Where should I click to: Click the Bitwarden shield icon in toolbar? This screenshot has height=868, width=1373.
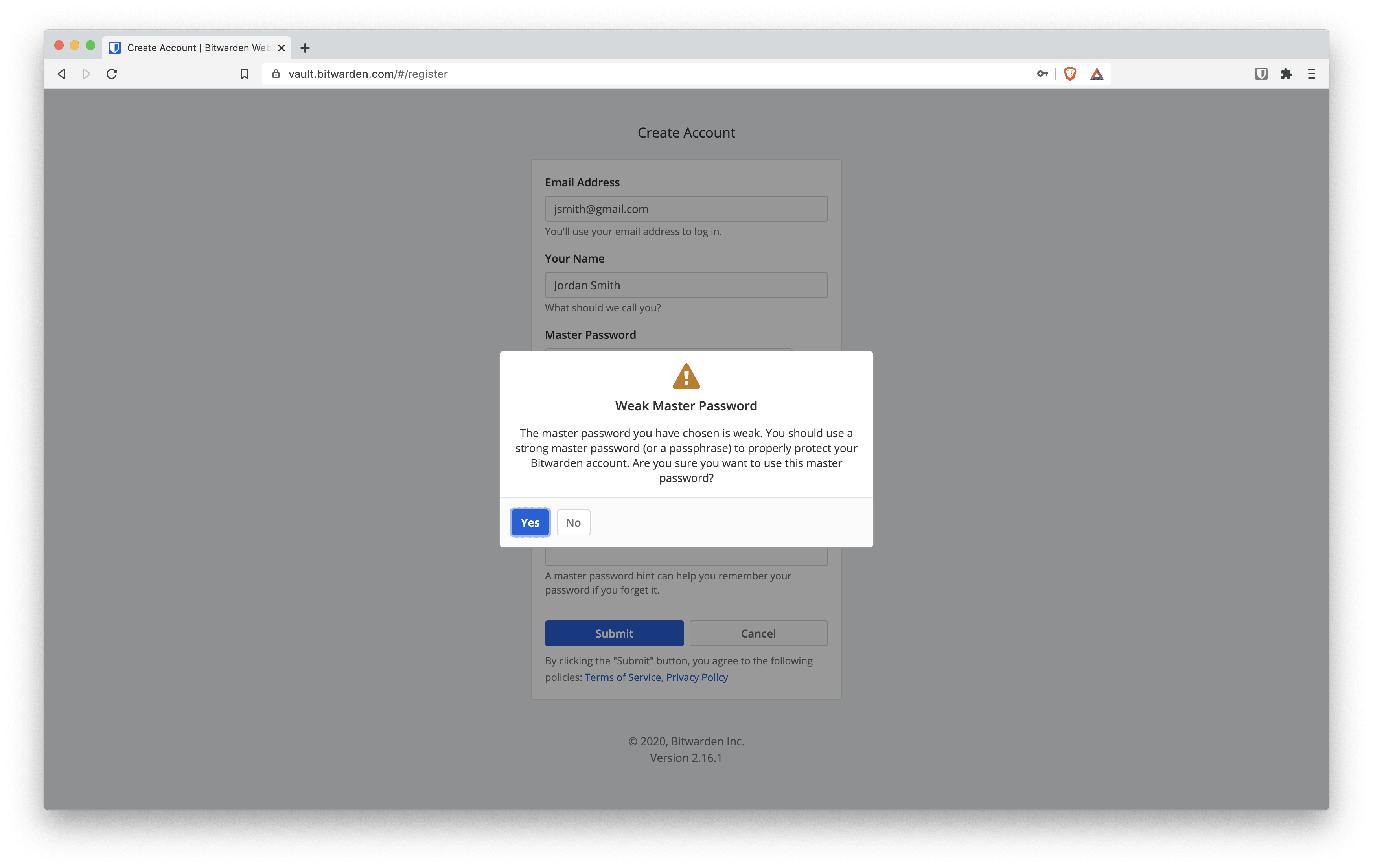(x=1262, y=73)
